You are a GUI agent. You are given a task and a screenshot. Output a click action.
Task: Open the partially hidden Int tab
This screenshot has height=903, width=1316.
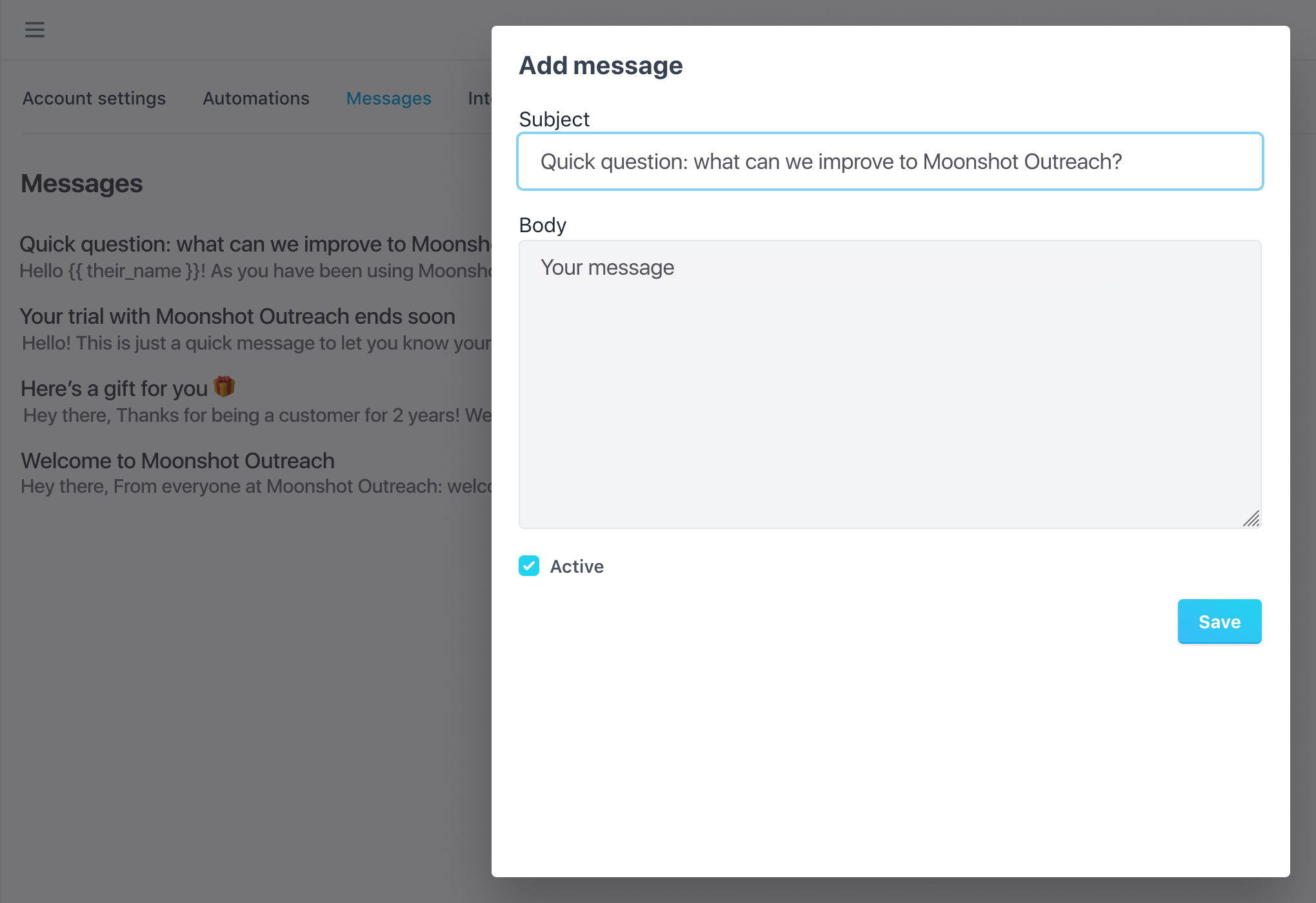point(479,98)
